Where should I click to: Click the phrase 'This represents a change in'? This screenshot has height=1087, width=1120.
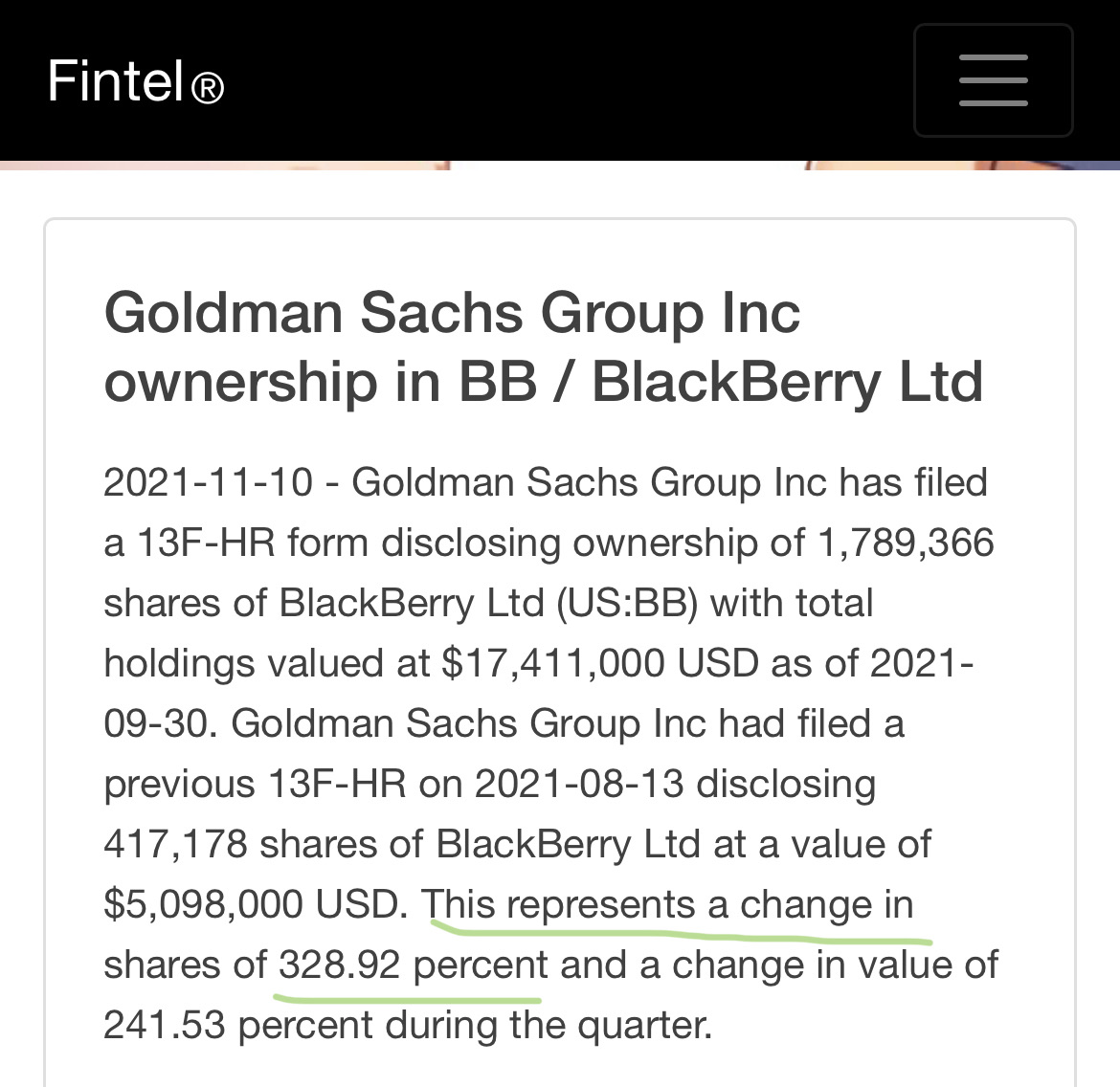coord(667,905)
